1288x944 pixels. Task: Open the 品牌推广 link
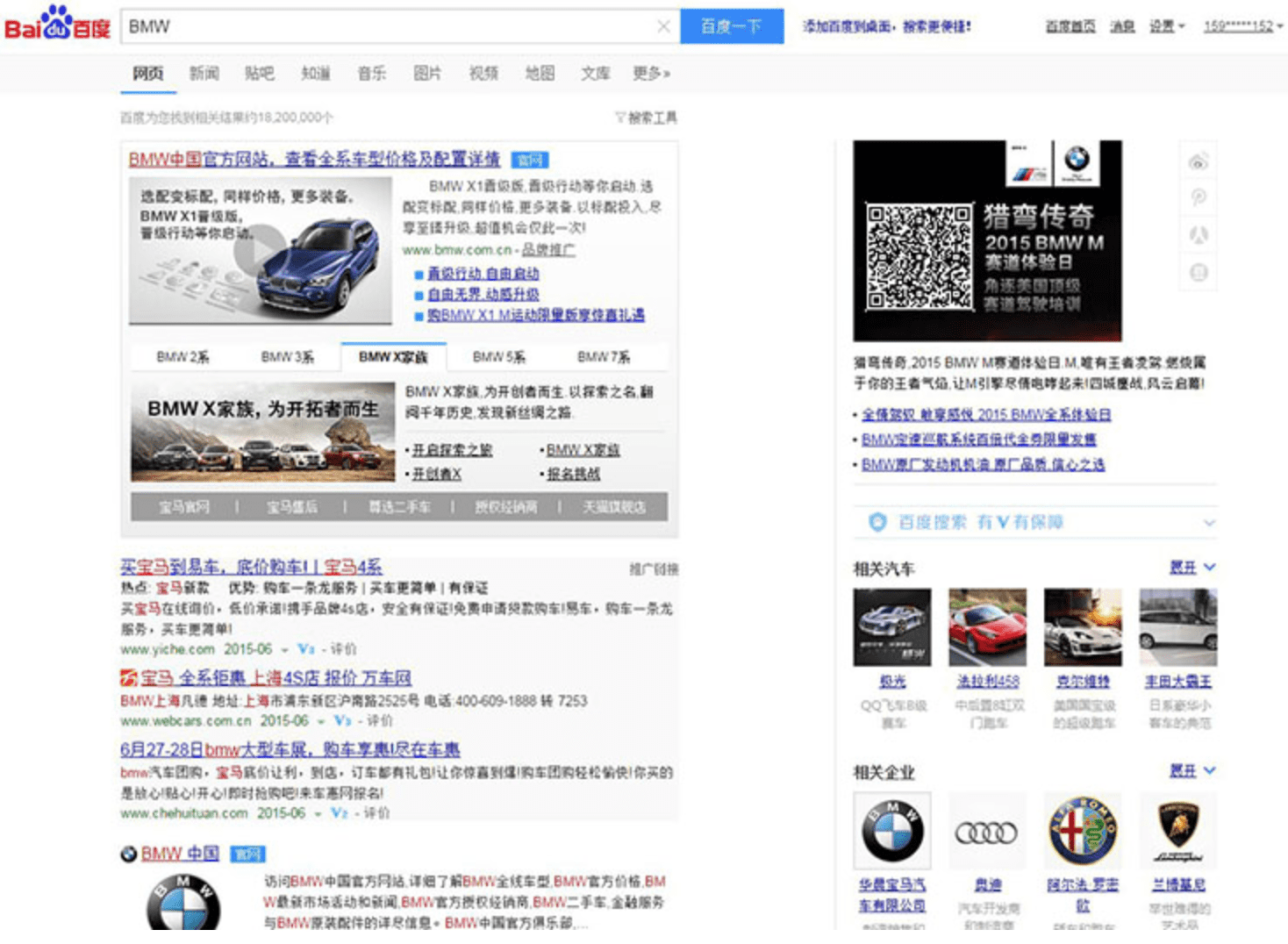pos(548,250)
